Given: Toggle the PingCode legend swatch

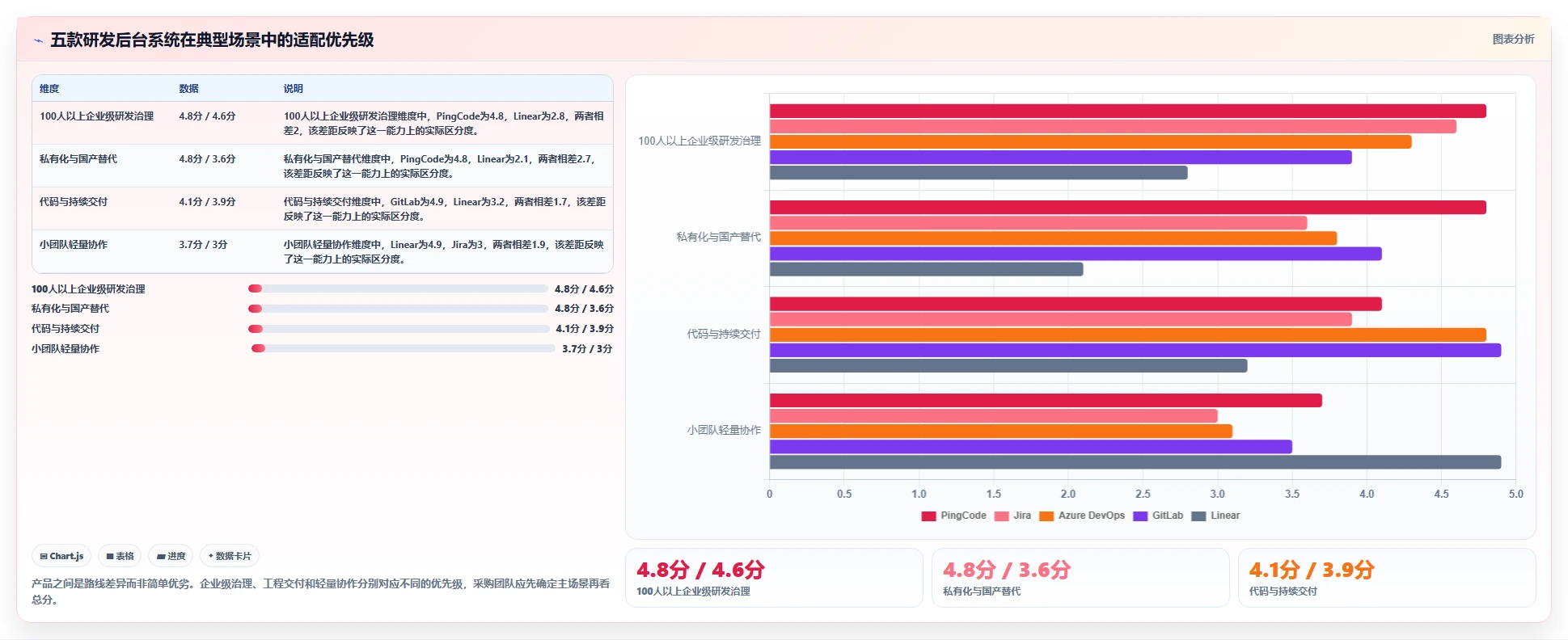Looking at the screenshot, I should point(928,516).
